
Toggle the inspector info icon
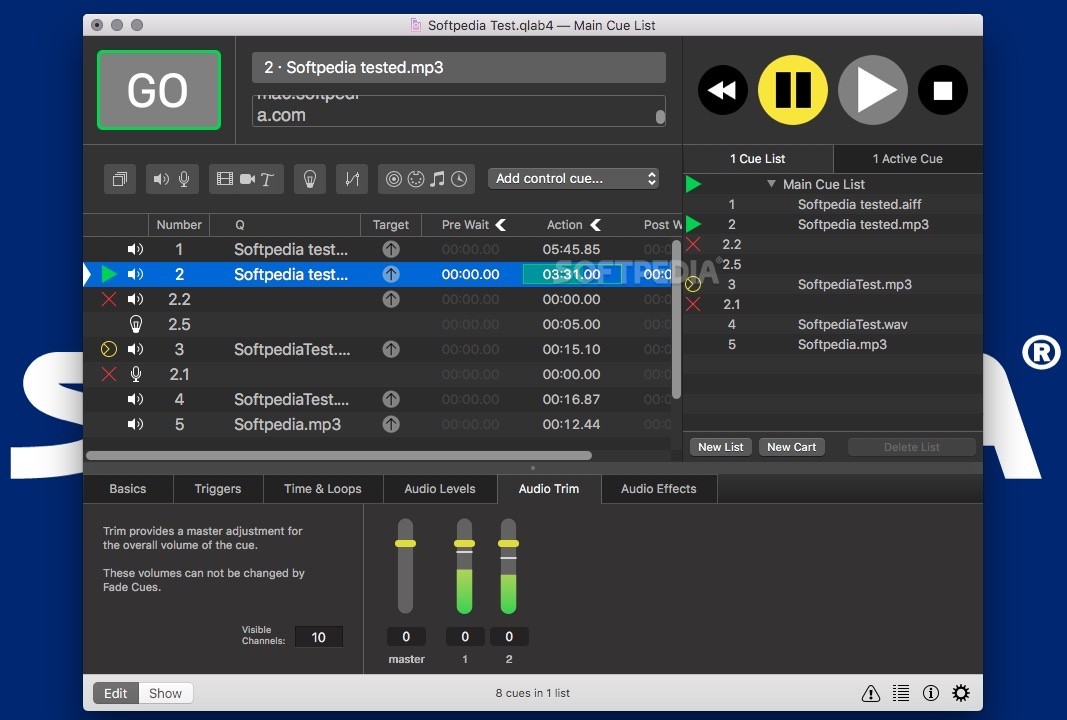coord(931,693)
